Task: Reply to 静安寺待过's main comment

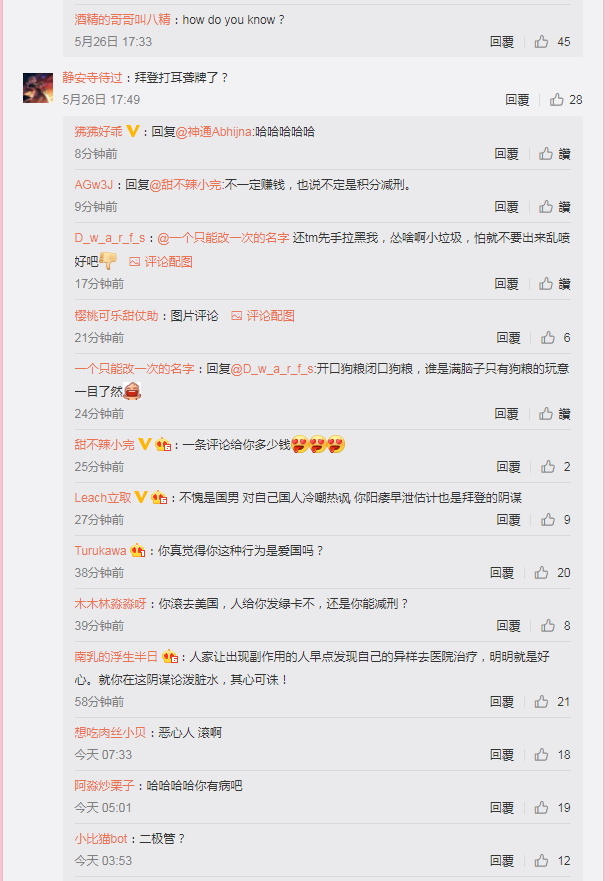Action: coord(517,99)
